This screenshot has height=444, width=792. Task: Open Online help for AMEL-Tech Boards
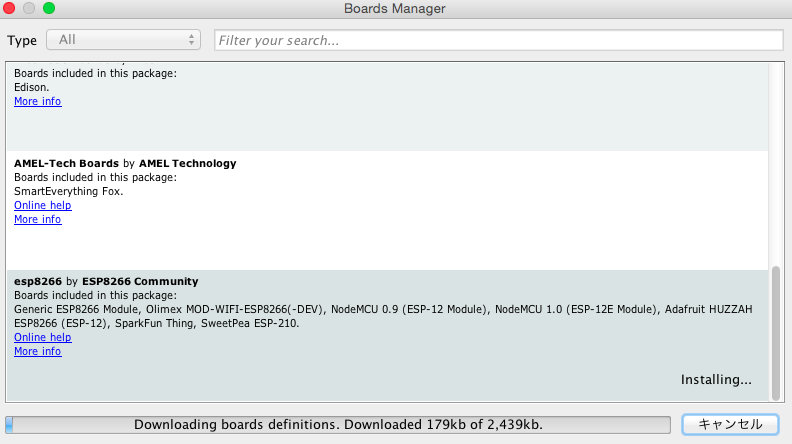click(42, 206)
